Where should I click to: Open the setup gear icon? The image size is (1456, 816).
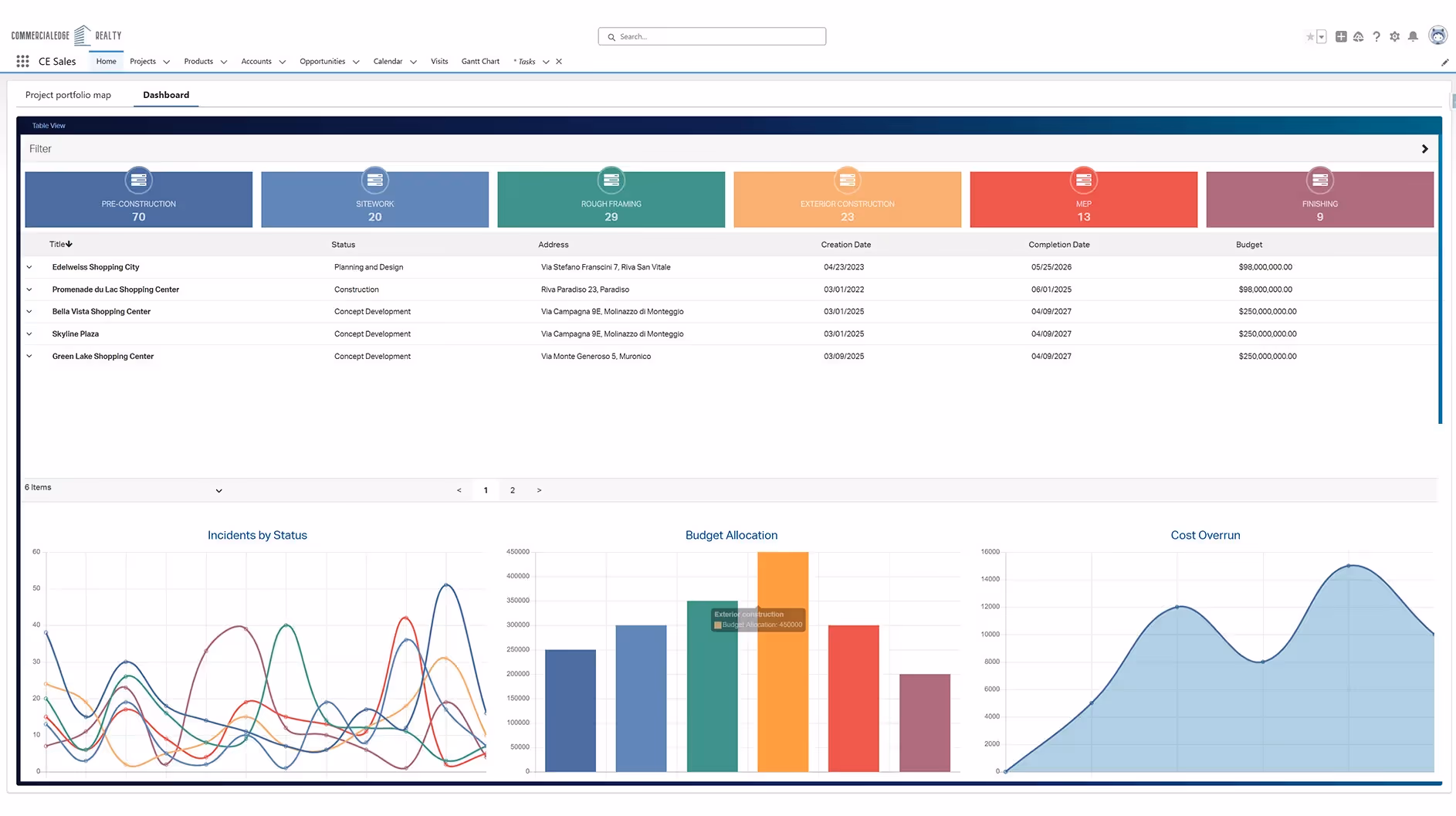tap(1394, 36)
